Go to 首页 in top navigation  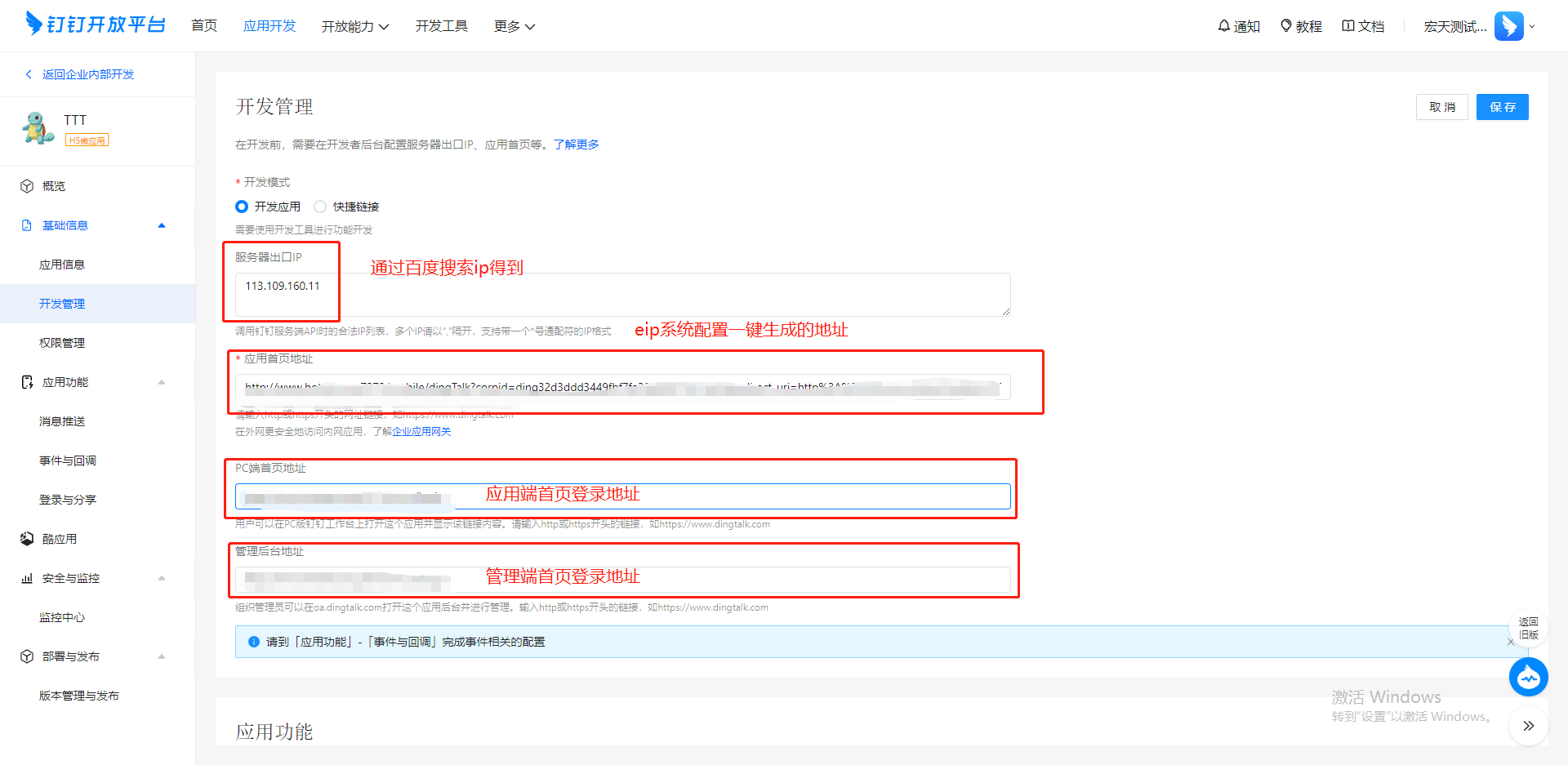204,26
